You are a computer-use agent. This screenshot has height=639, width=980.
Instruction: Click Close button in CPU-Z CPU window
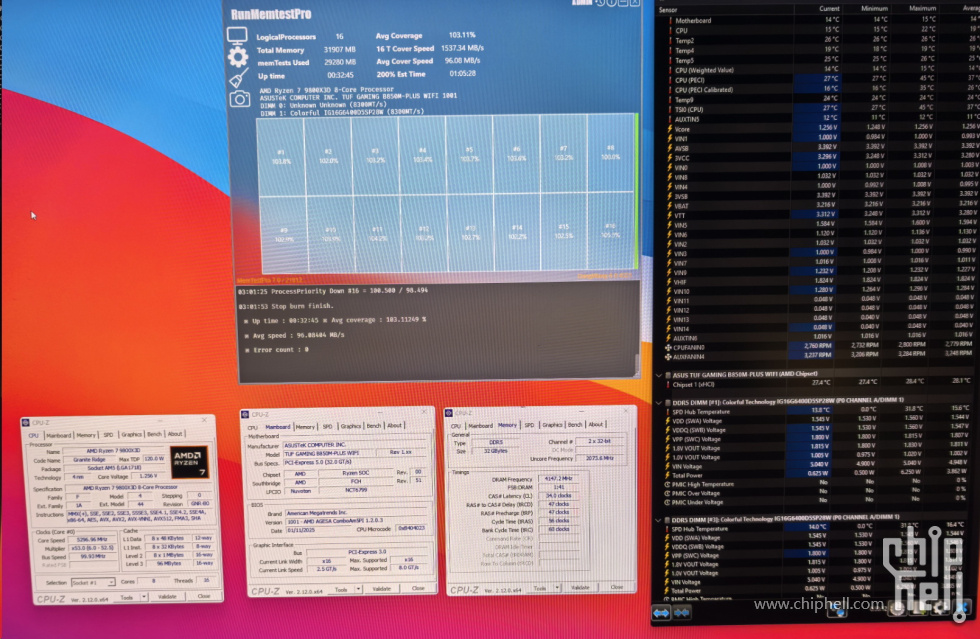[204, 596]
